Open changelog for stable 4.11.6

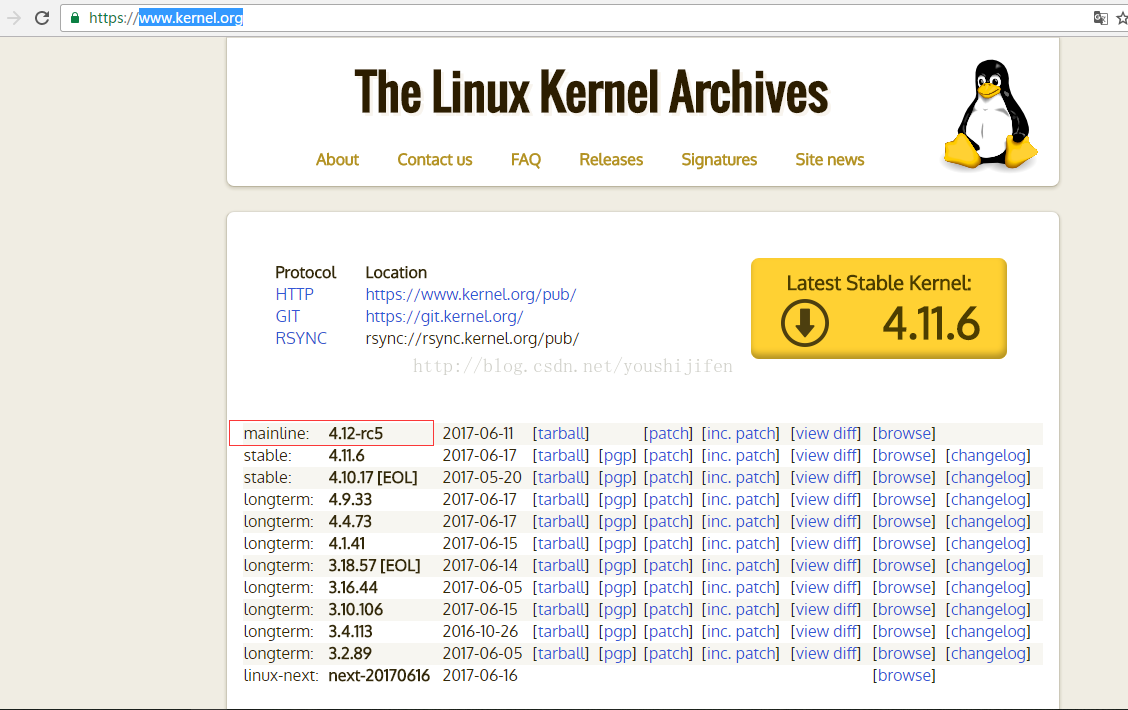tap(988, 455)
